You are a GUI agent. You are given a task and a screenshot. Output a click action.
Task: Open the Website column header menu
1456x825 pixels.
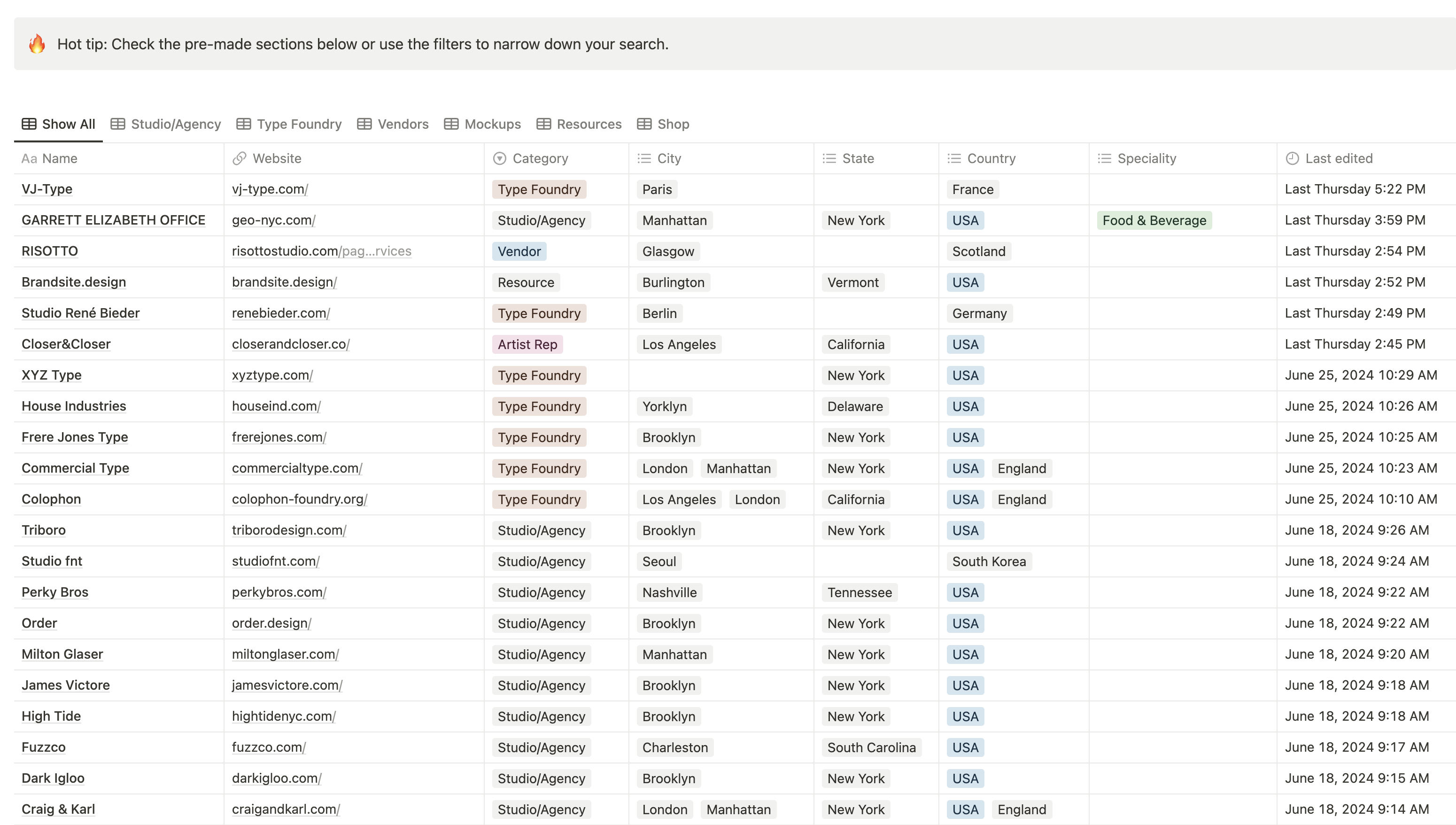[x=354, y=159]
